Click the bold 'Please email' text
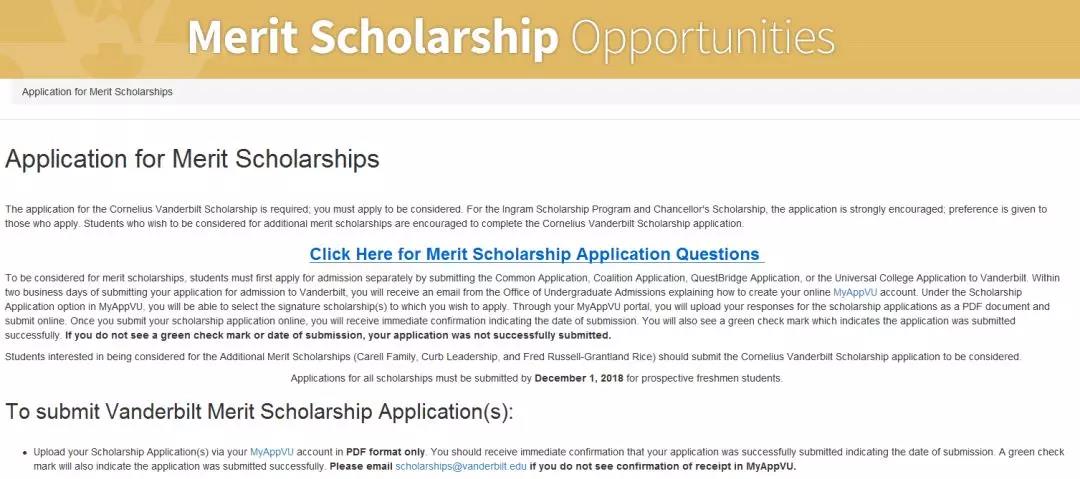The image size is (1080, 479). pyautogui.click(x=360, y=467)
